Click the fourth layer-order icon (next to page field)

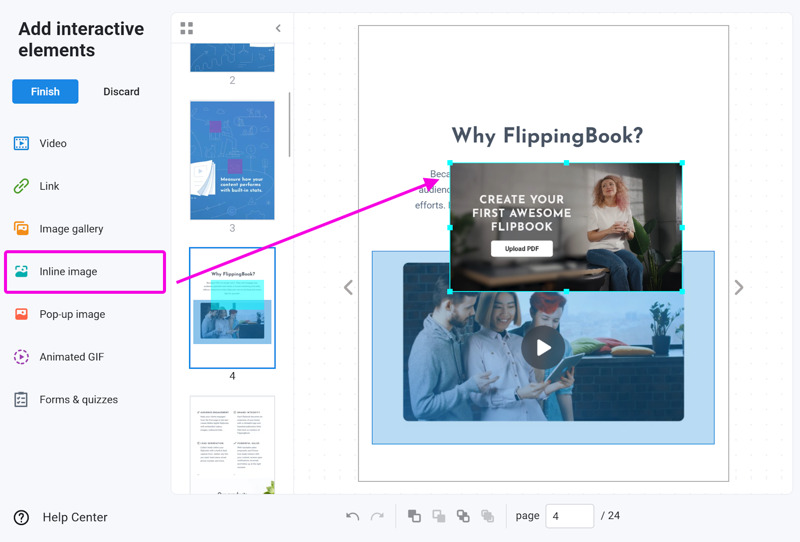[488, 516]
